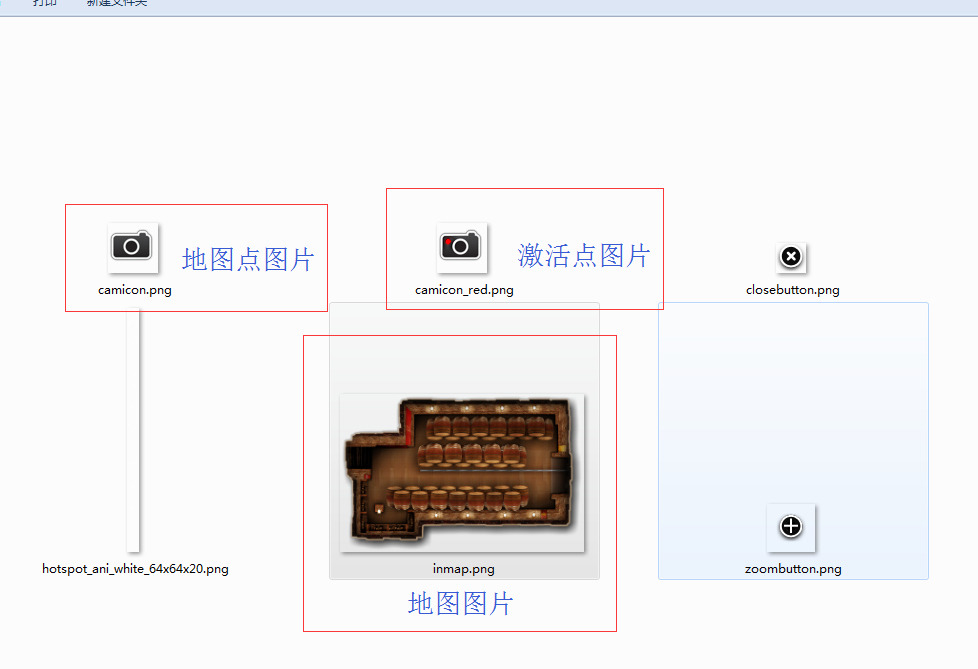Select the closebutton.png X icon file
Viewport: 978px width, 669px height.
791,257
